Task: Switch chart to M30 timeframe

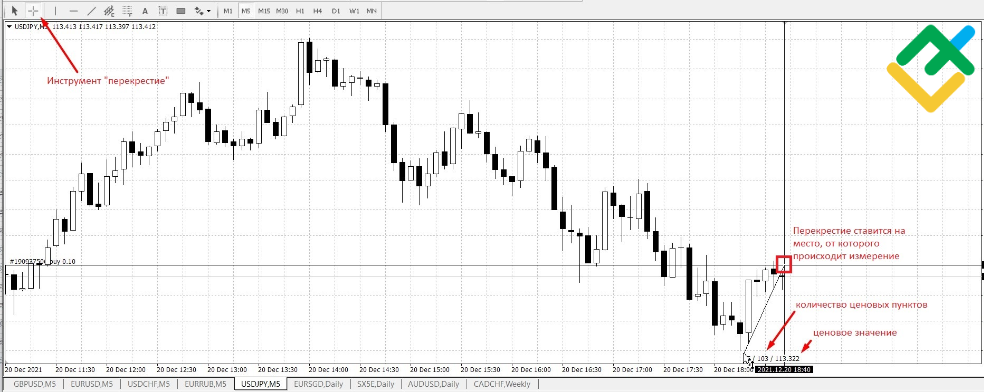Action: click(282, 11)
